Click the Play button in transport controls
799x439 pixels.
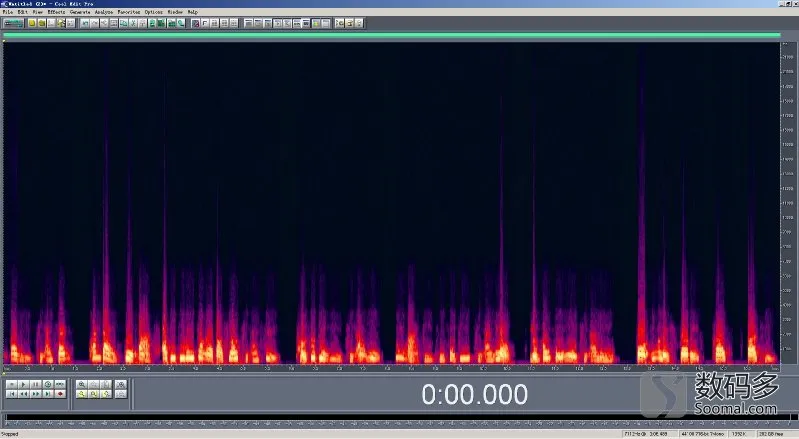coord(23,385)
